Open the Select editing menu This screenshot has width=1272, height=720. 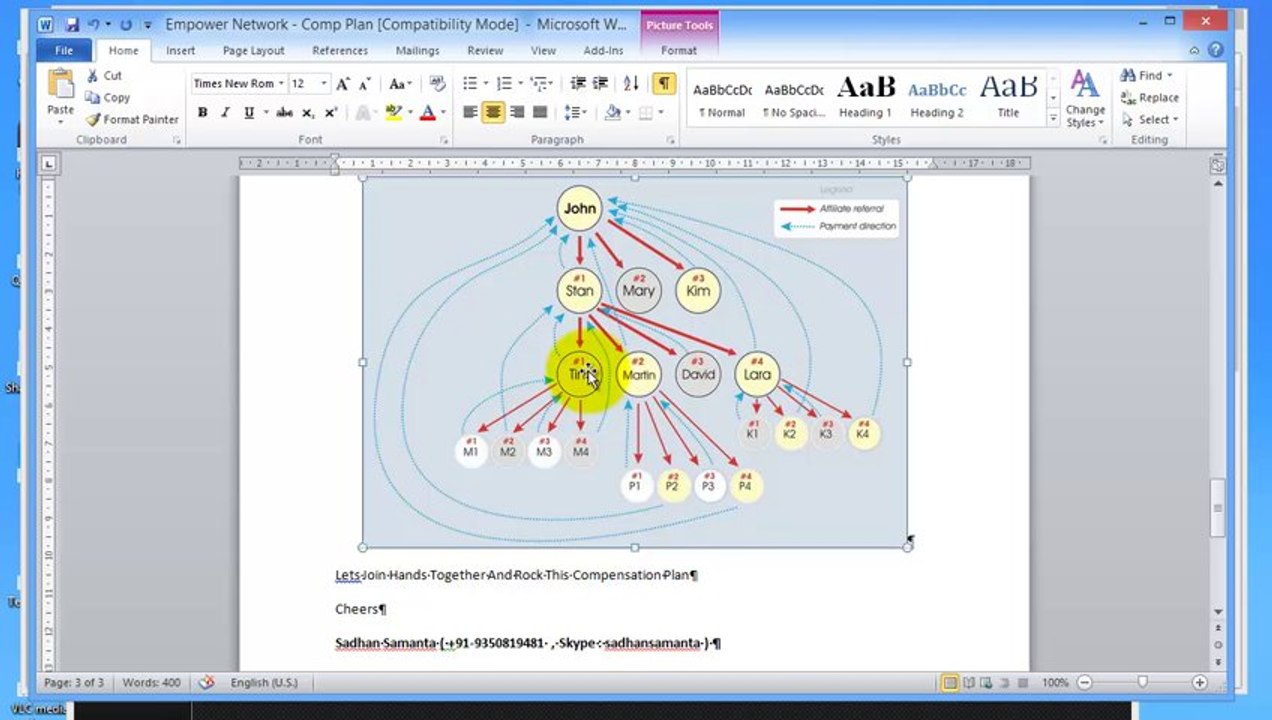(x=1150, y=119)
